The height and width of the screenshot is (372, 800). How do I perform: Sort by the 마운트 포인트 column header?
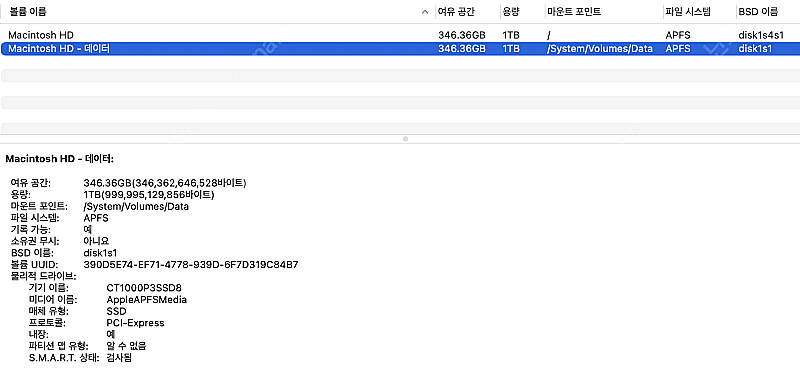[x=574, y=12]
